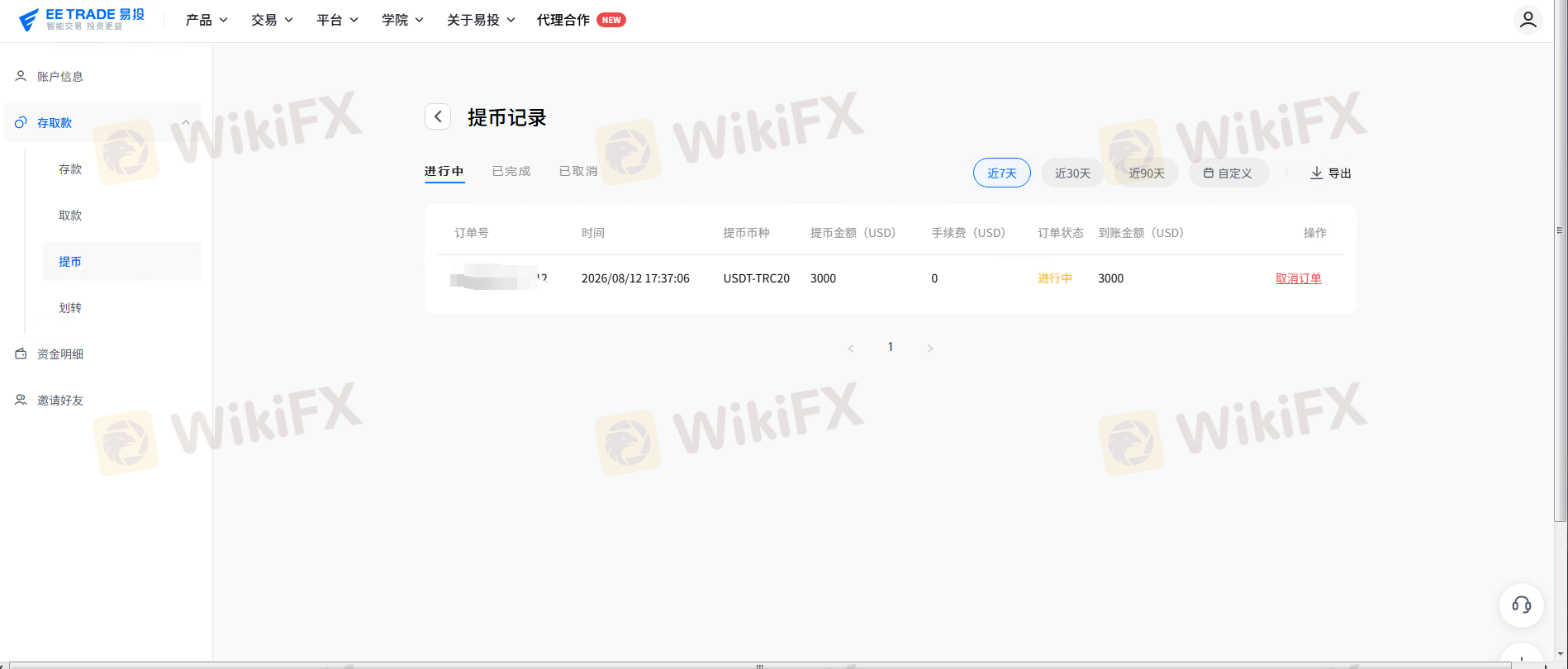Click the 提币记录 page title
Image resolution: width=1568 pixels, height=669 pixels.
click(x=507, y=117)
